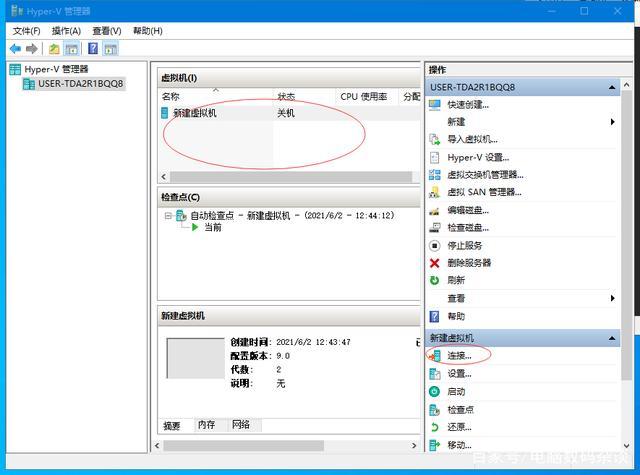Collapse the USER-TDA2R1BQQ8 actions section
640x475 pixels.
612,87
